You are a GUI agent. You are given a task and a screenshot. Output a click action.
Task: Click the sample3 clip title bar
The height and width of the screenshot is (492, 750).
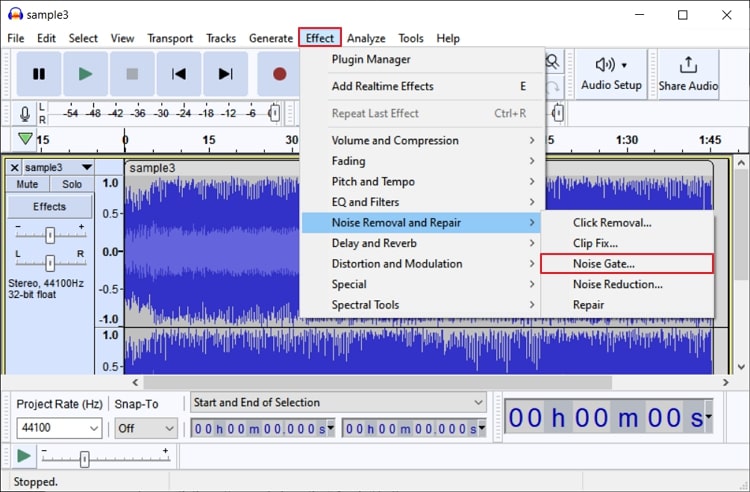[419, 168]
